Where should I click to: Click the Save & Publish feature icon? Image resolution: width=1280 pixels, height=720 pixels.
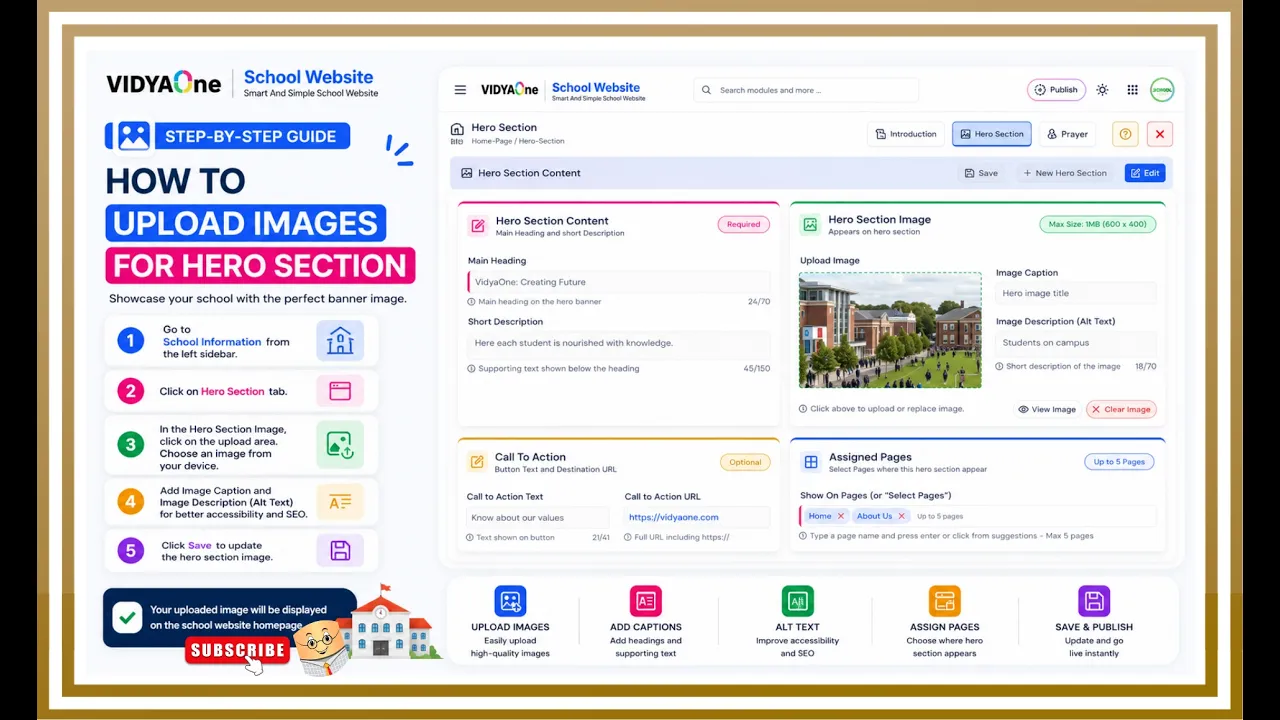[x=1094, y=601]
